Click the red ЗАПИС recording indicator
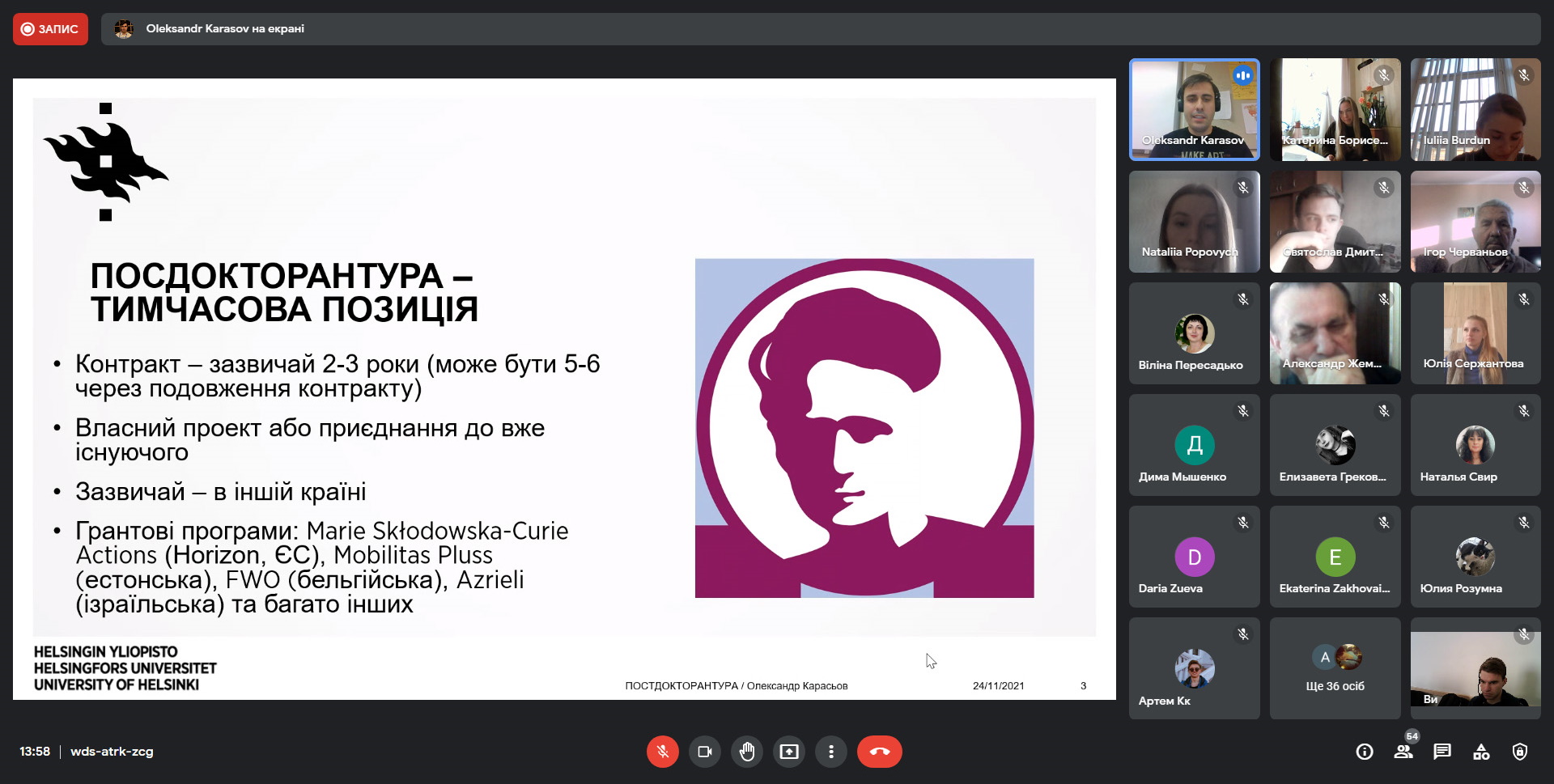The image size is (1554, 784). tap(50, 29)
